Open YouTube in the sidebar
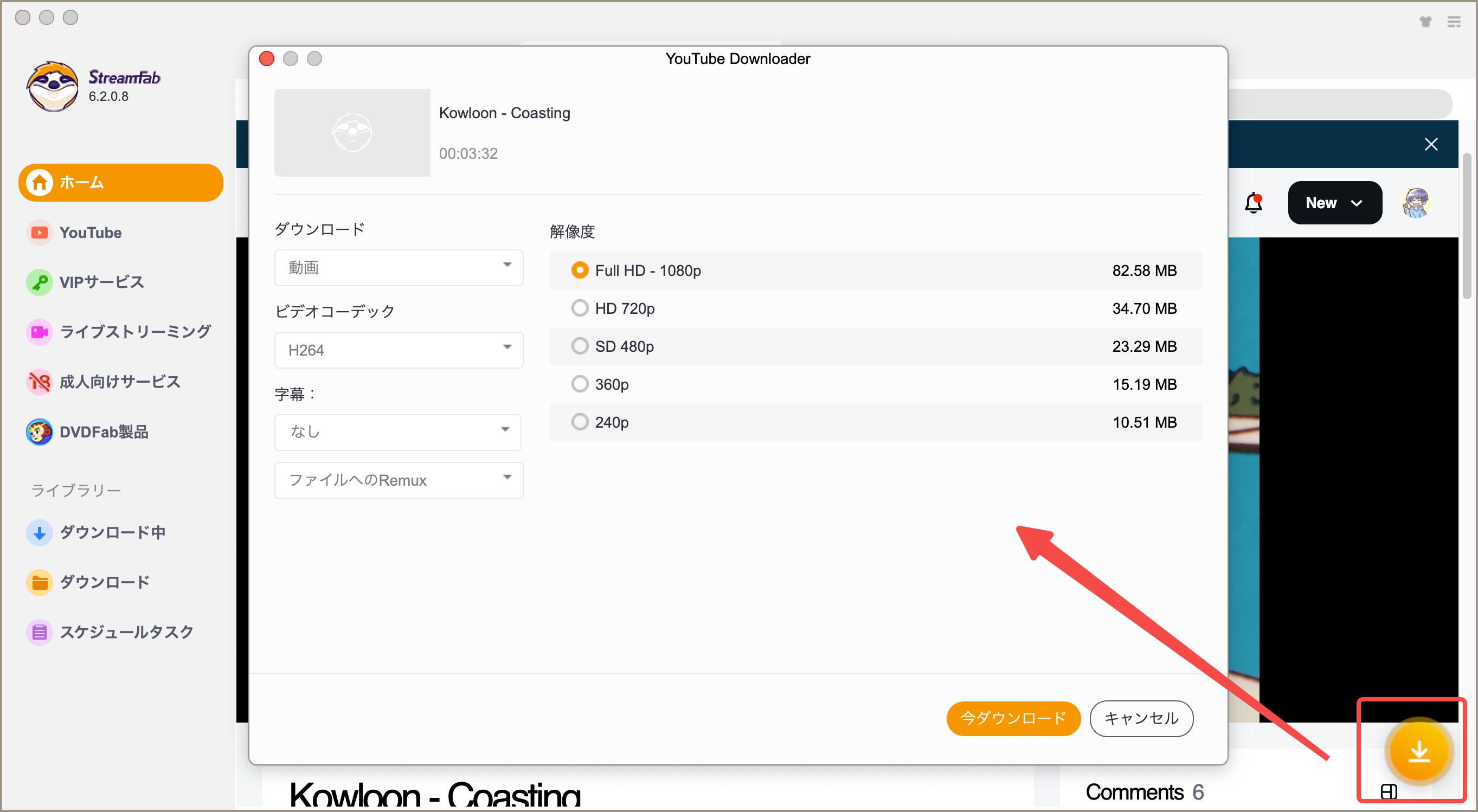1478x812 pixels. pos(90,232)
